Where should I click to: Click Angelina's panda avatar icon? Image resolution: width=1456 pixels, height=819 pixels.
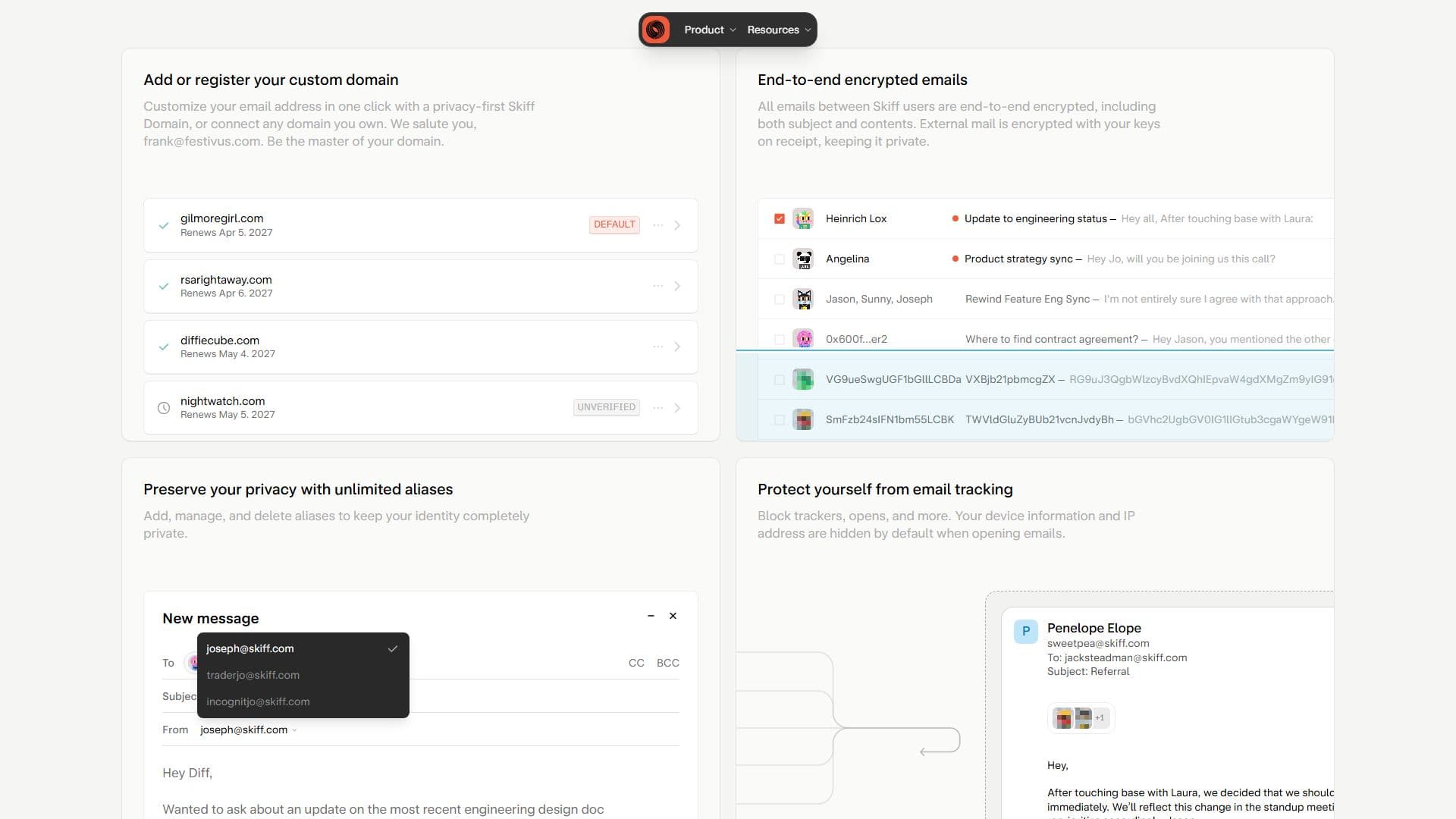(803, 259)
